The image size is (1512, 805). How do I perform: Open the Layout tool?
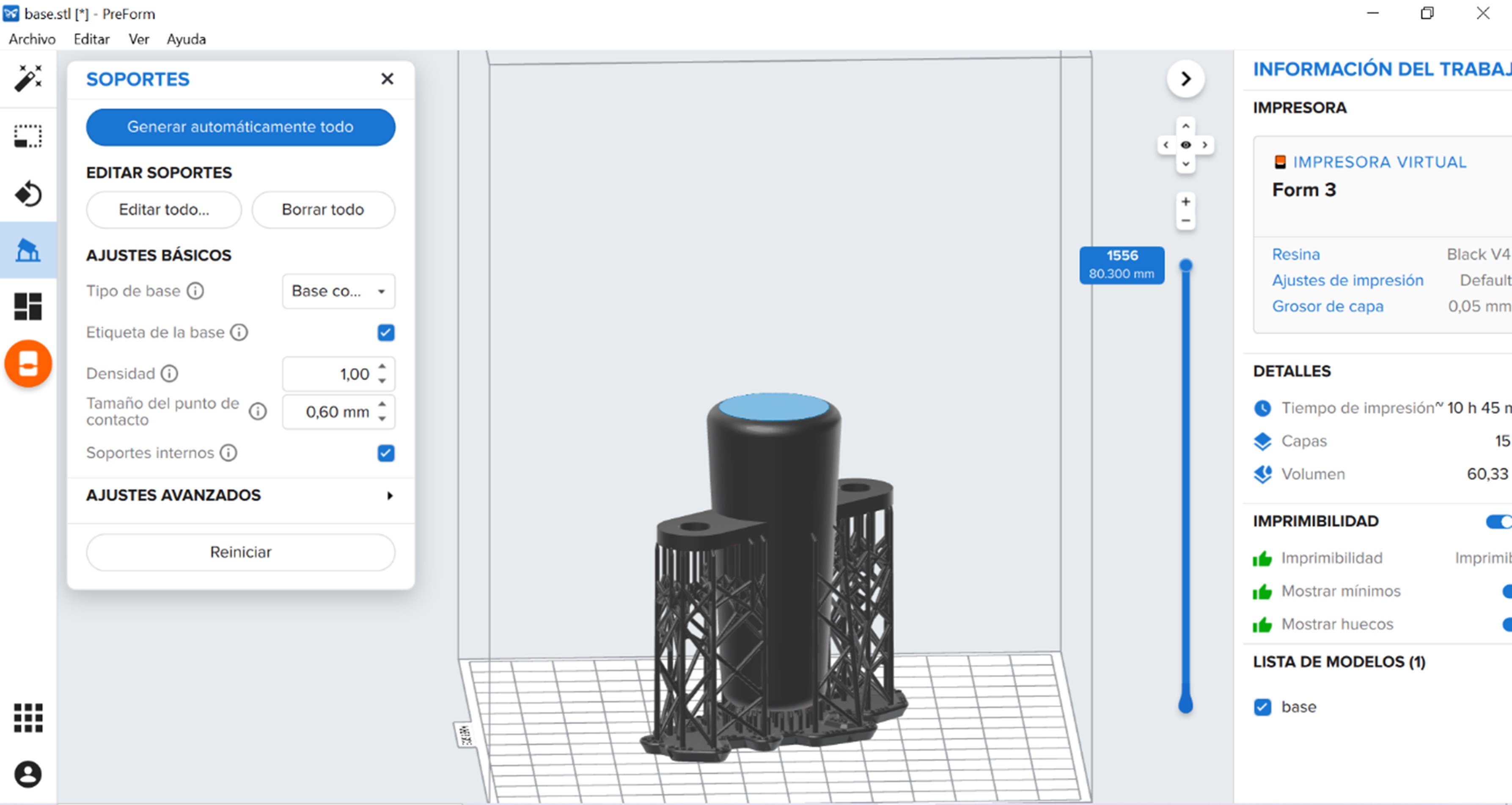pos(27,306)
